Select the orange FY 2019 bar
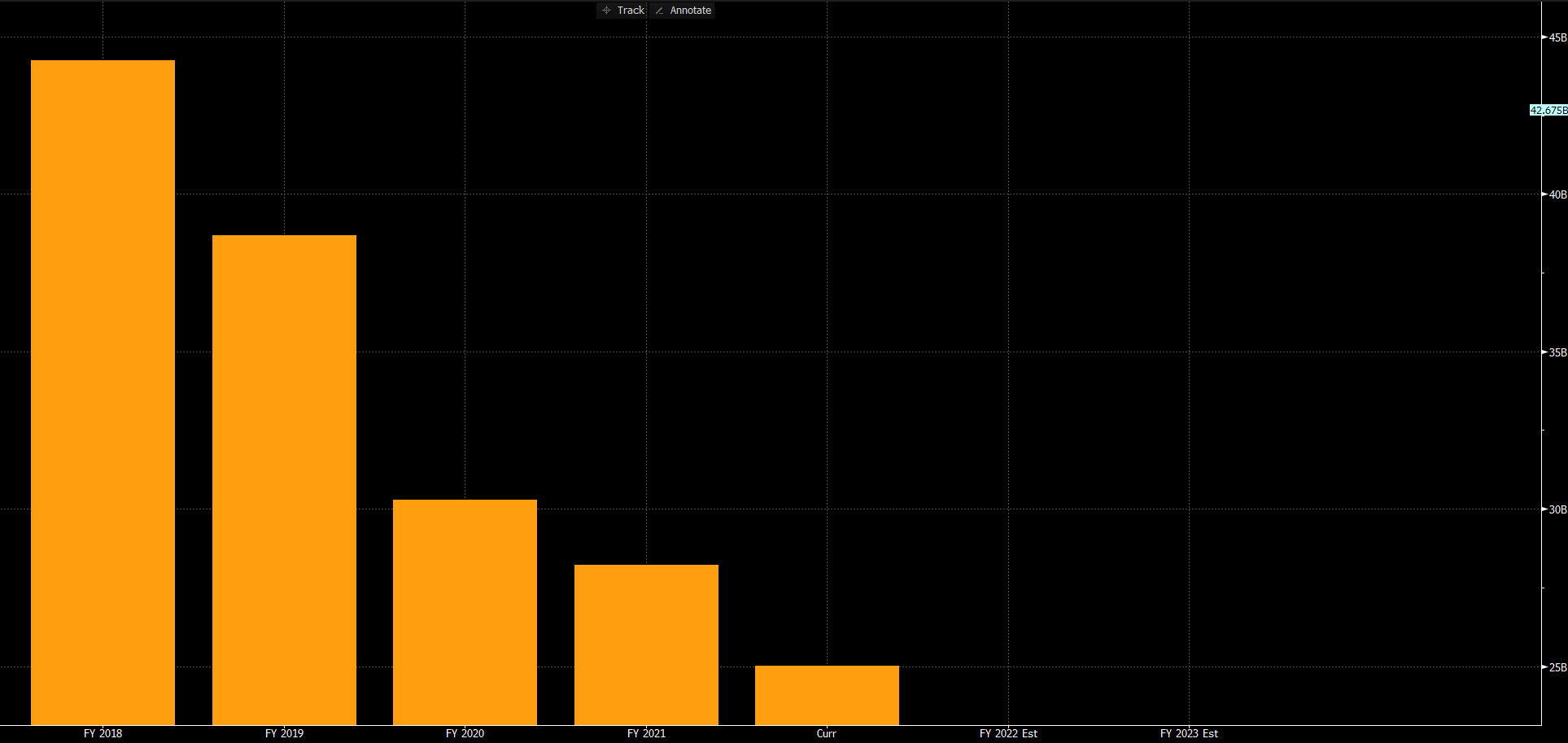1568x743 pixels. (284, 479)
